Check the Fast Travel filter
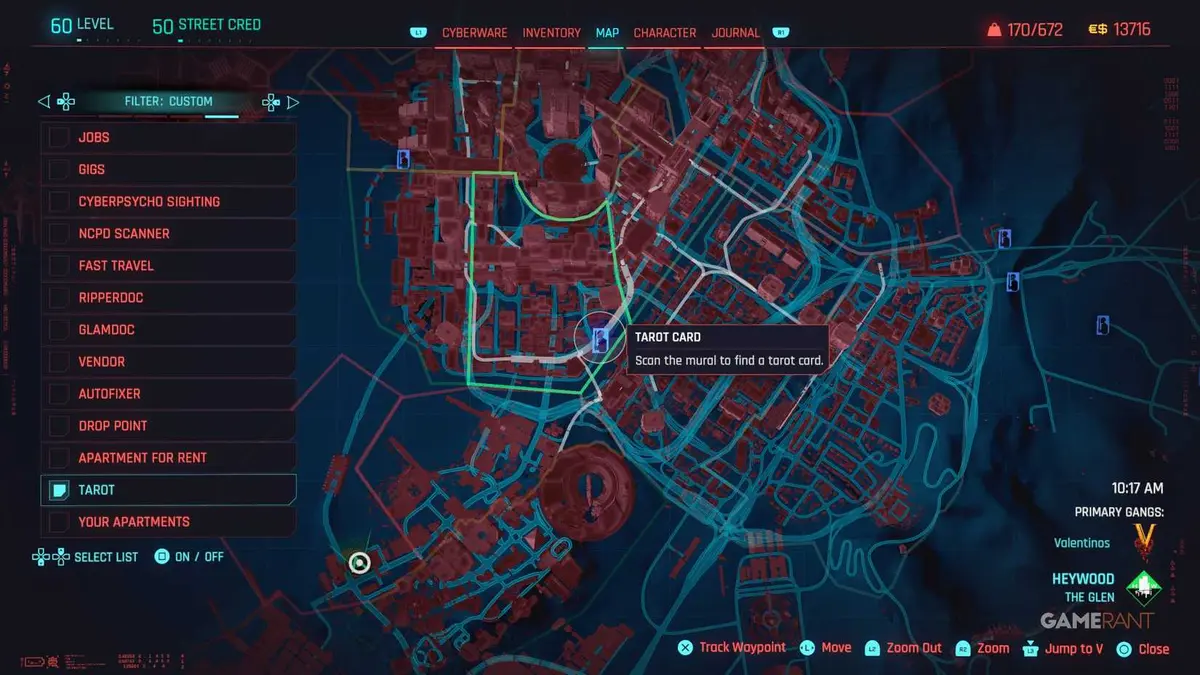This screenshot has height=675, width=1200. (59, 265)
